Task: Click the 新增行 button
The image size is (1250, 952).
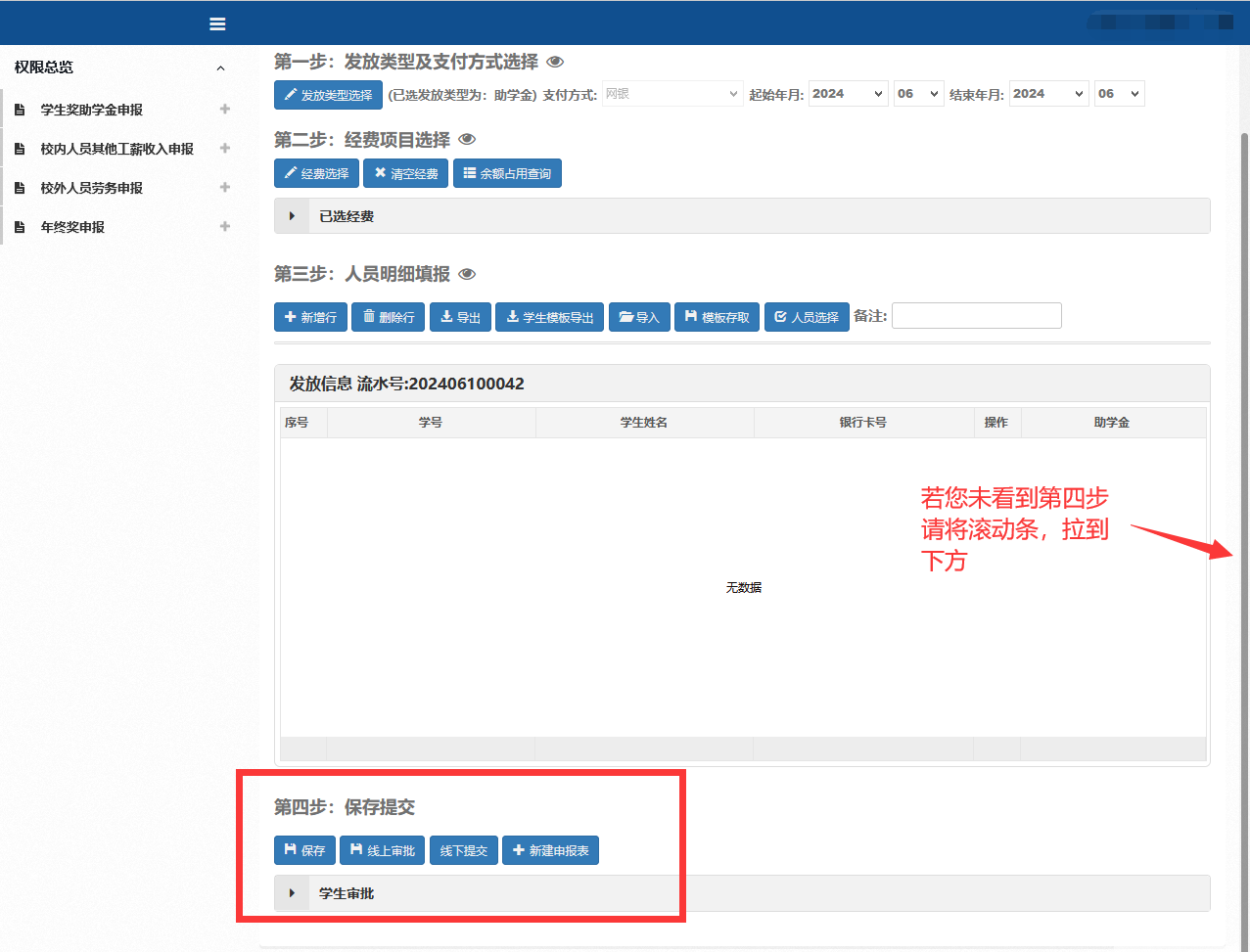Action: pyautogui.click(x=310, y=317)
